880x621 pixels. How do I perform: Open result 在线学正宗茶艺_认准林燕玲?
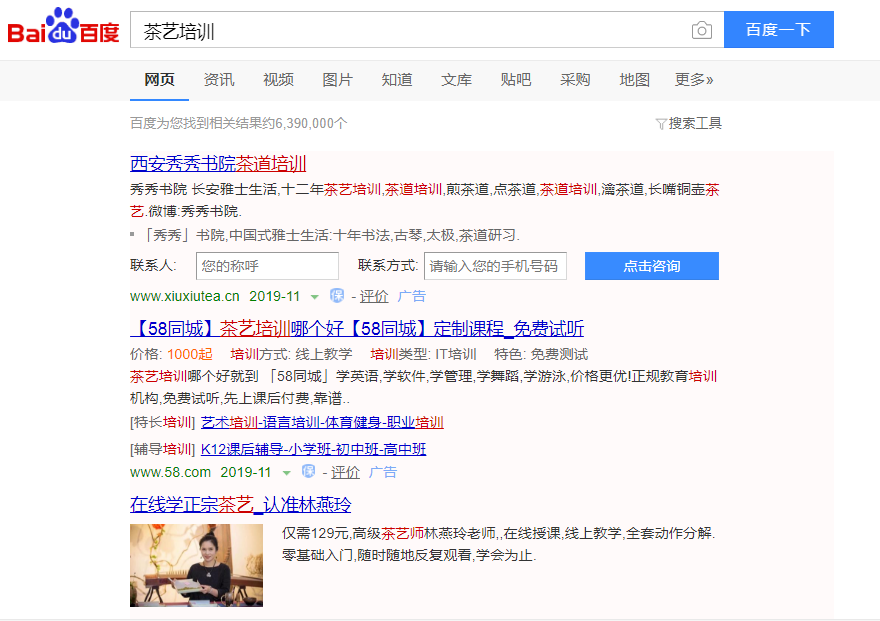click(x=241, y=505)
